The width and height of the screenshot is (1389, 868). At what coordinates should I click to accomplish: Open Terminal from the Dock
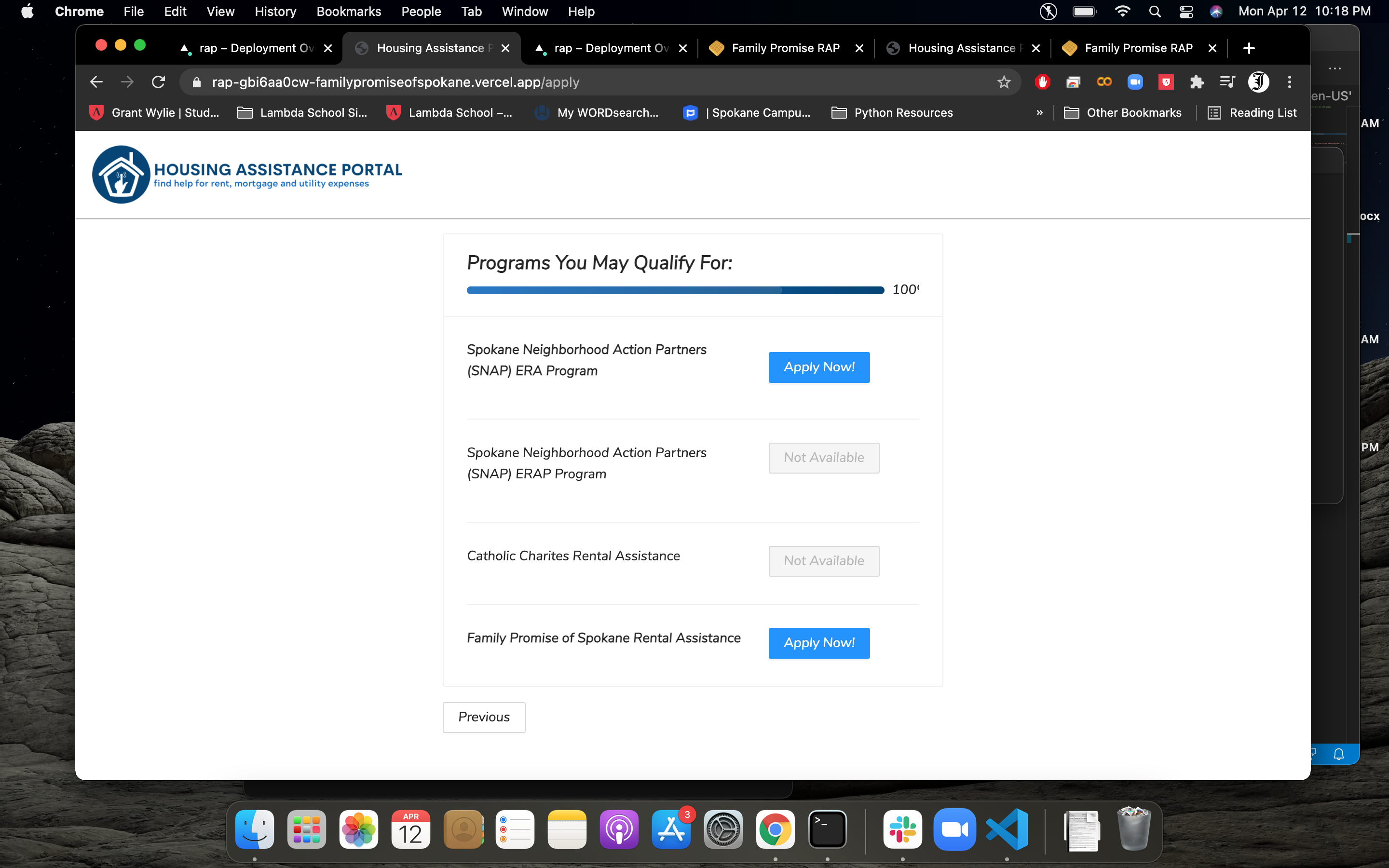(827, 829)
